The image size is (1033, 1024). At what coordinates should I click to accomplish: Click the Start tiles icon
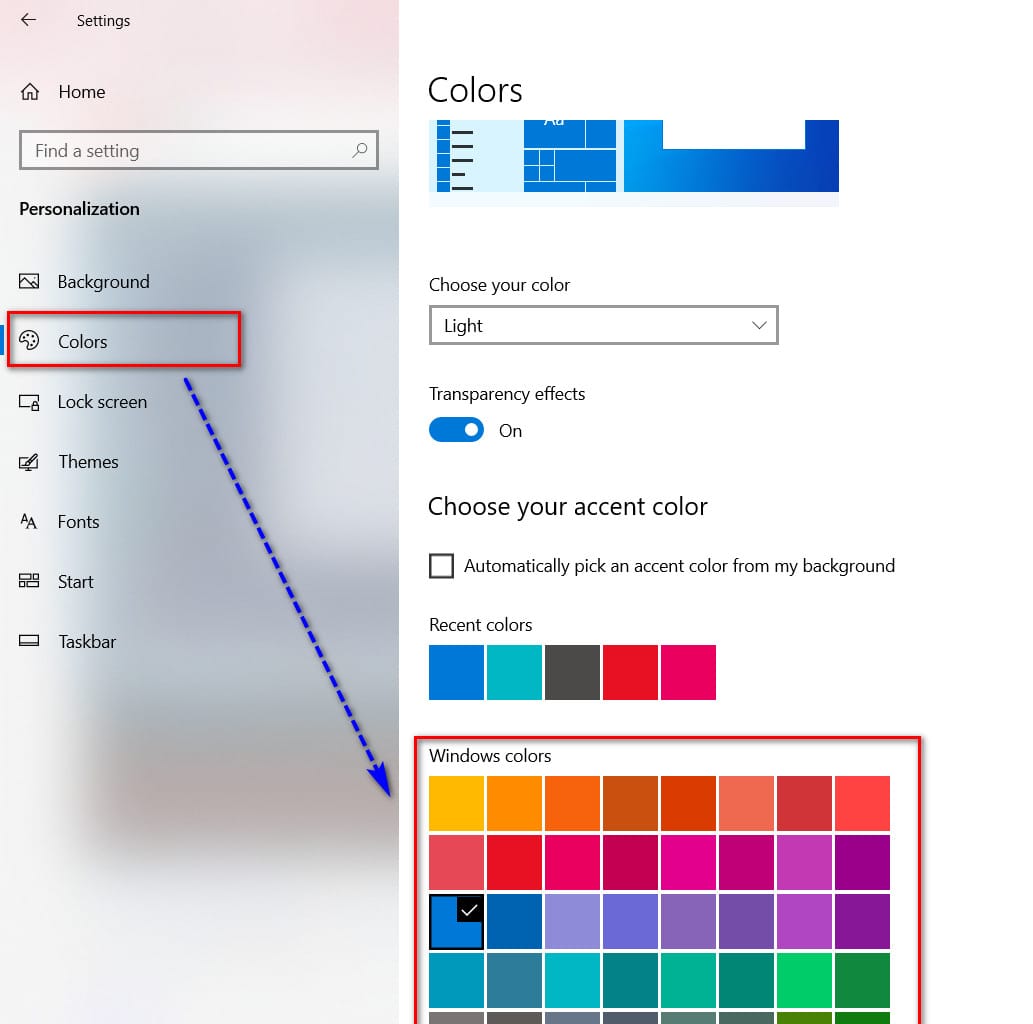point(29,581)
